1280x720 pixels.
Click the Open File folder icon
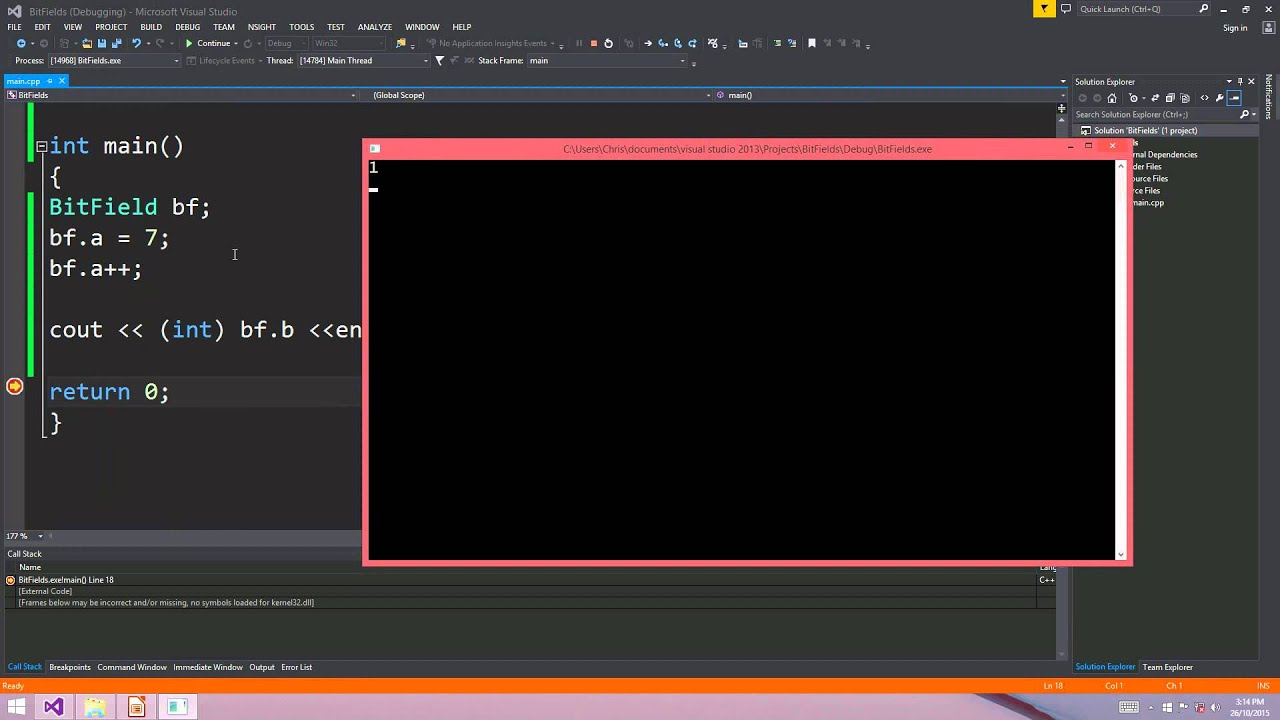[x=87, y=43]
